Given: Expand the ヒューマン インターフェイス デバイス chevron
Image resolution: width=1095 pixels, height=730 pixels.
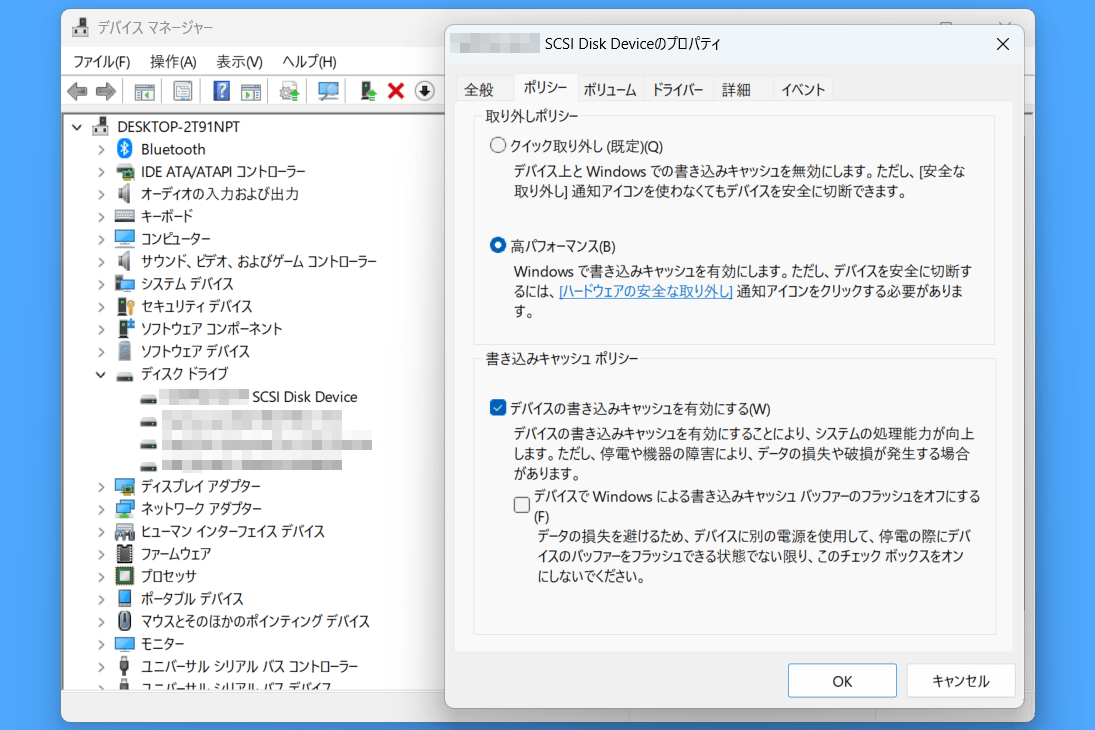Looking at the screenshot, I should (x=101, y=532).
